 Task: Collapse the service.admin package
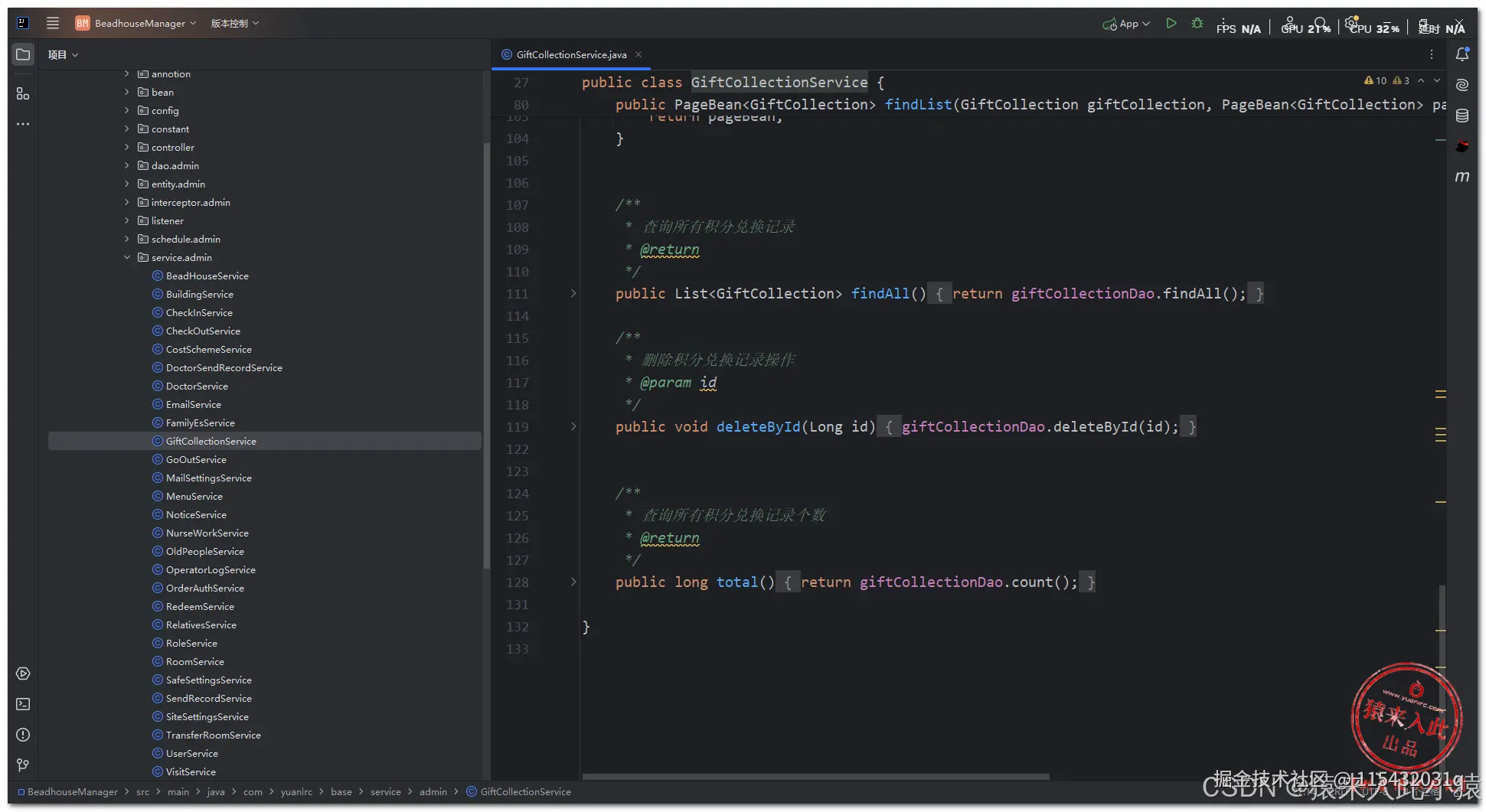127,257
